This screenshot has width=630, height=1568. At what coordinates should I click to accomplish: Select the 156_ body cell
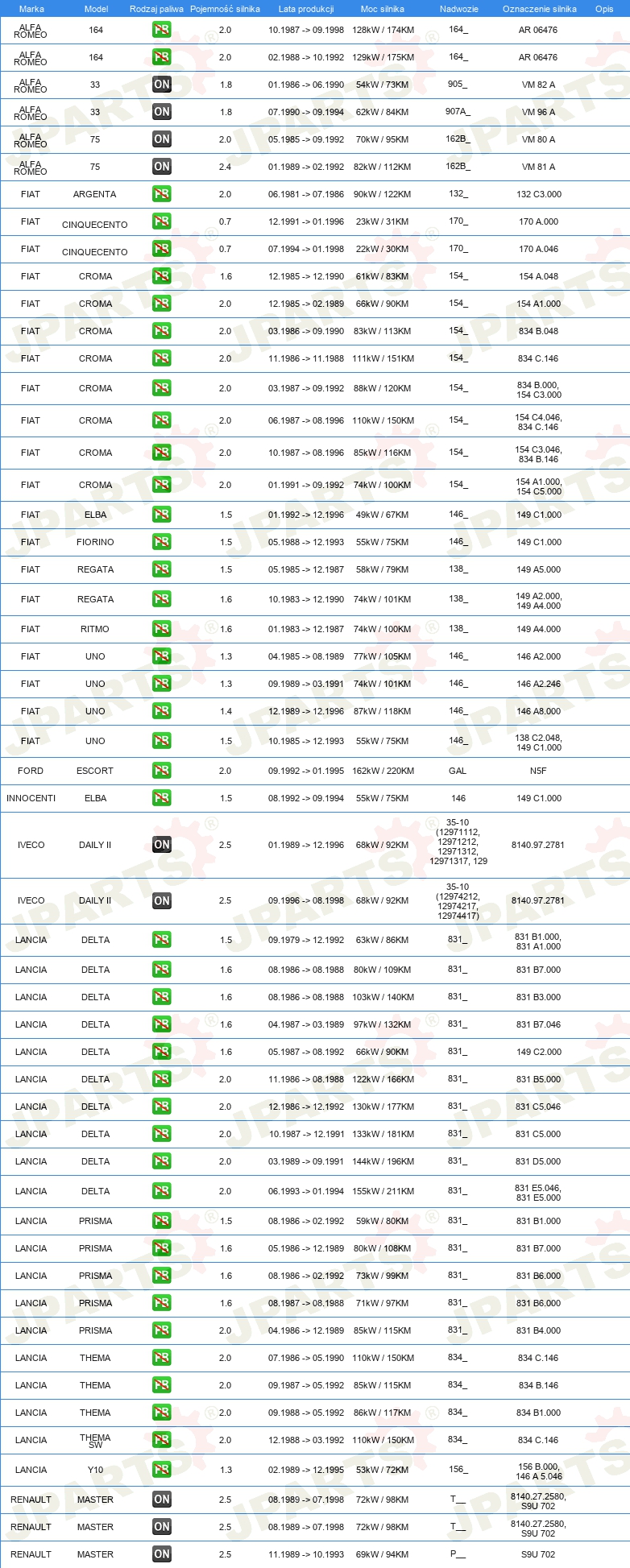[458, 1469]
